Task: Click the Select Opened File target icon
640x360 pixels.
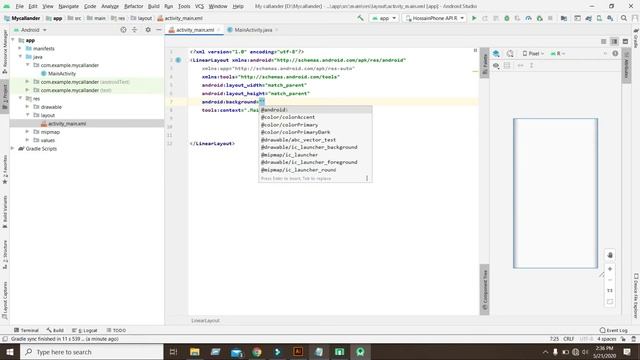Action: click(123, 30)
